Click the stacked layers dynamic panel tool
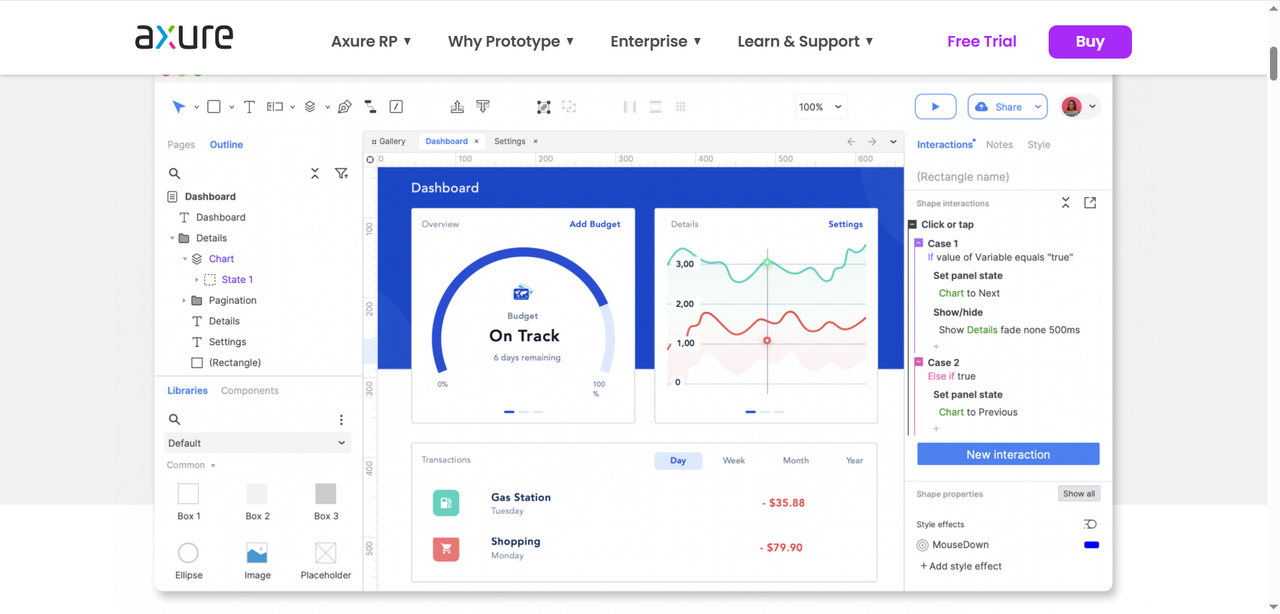This screenshot has height=614, width=1280. coord(310,107)
